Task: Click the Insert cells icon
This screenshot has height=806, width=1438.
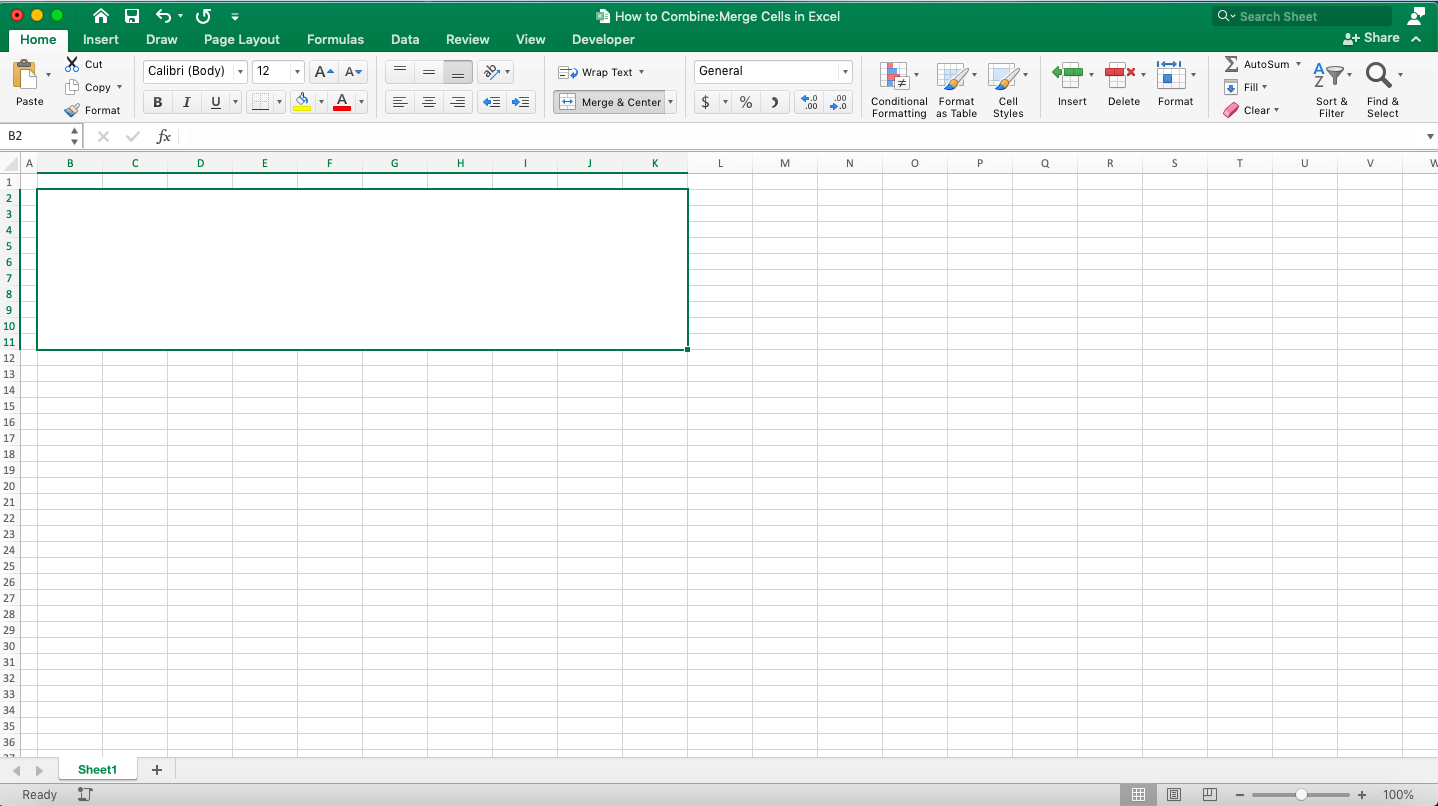Action: point(1068,74)
